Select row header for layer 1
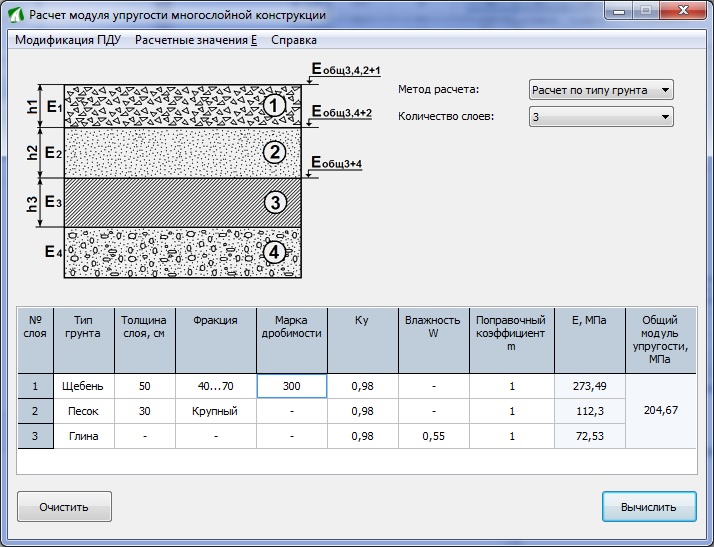Image resolution: width=714 pixels, height=547 pixels. tap(36, 386)
